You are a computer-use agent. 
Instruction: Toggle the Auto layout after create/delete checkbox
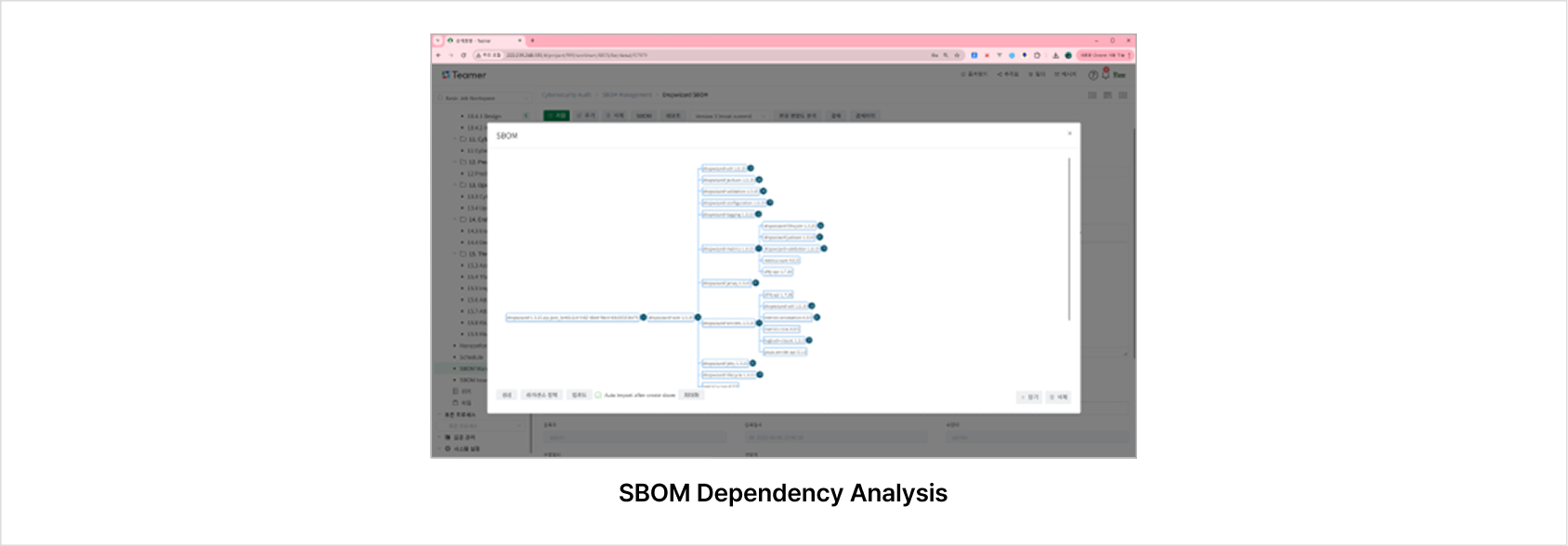tap(598, 396)
